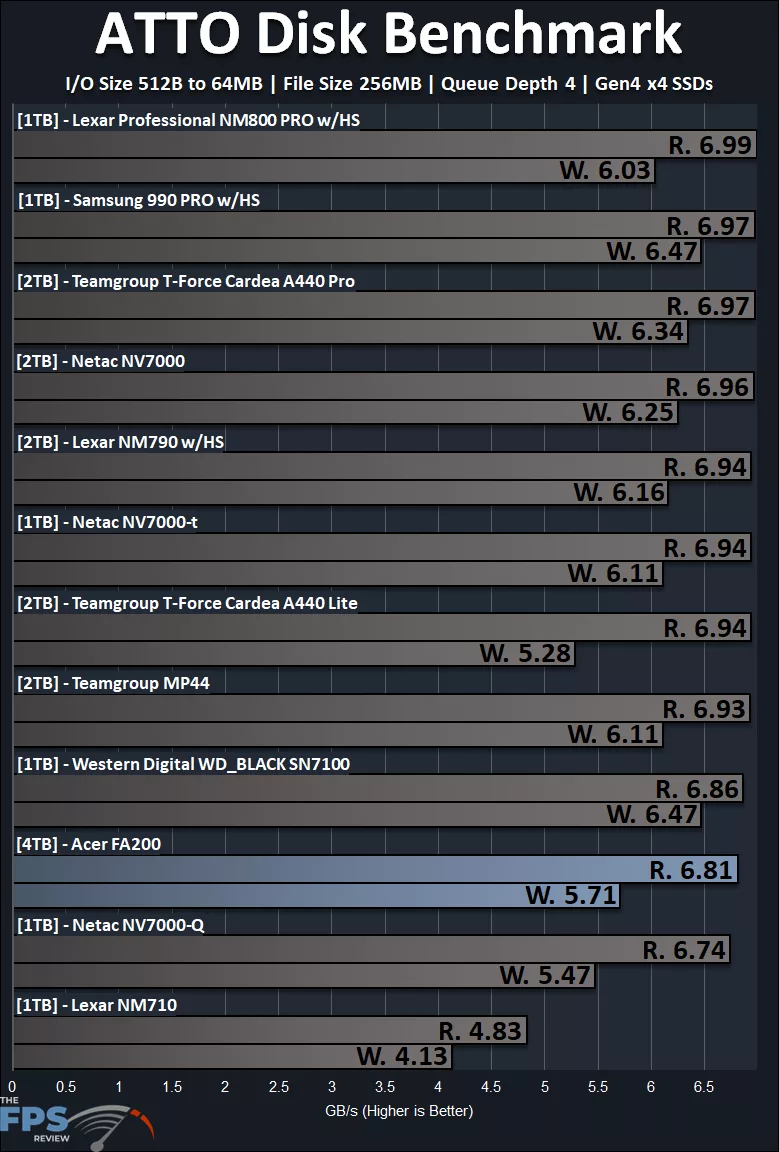The image size is (779, 1152).
Task: Click the '4' axis tick label
Action: 439,1087
